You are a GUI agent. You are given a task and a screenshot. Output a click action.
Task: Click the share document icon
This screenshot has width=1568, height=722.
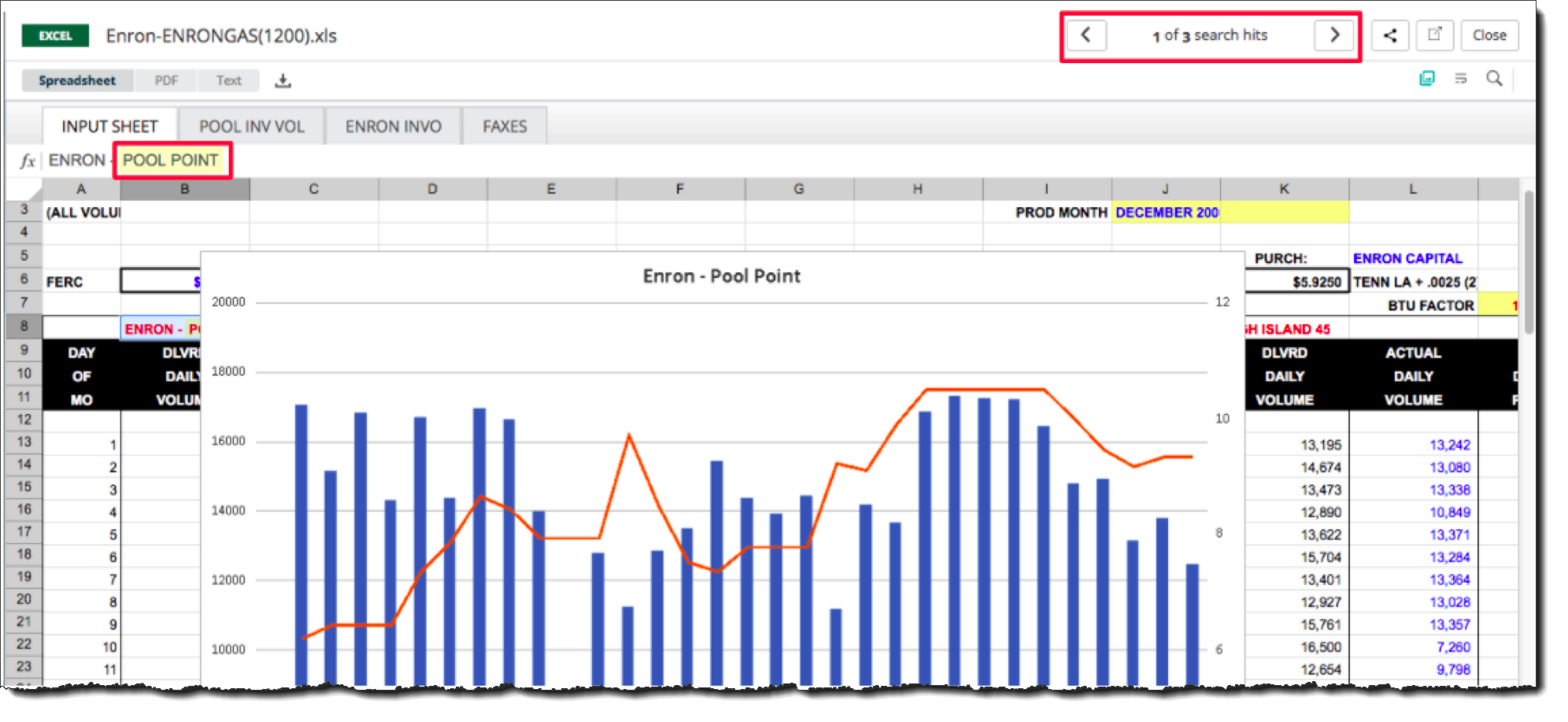[1390, 35]
